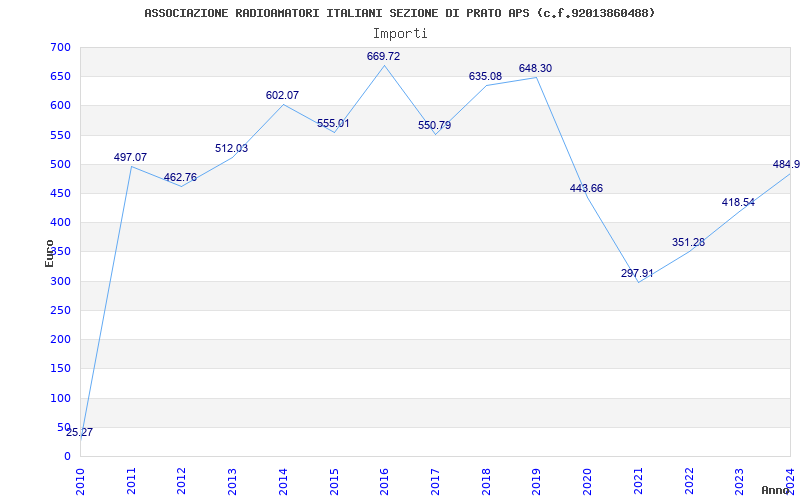Click the 2019 x-axis year label
This screenshot has width=800, height=500.
pos(537,481)
